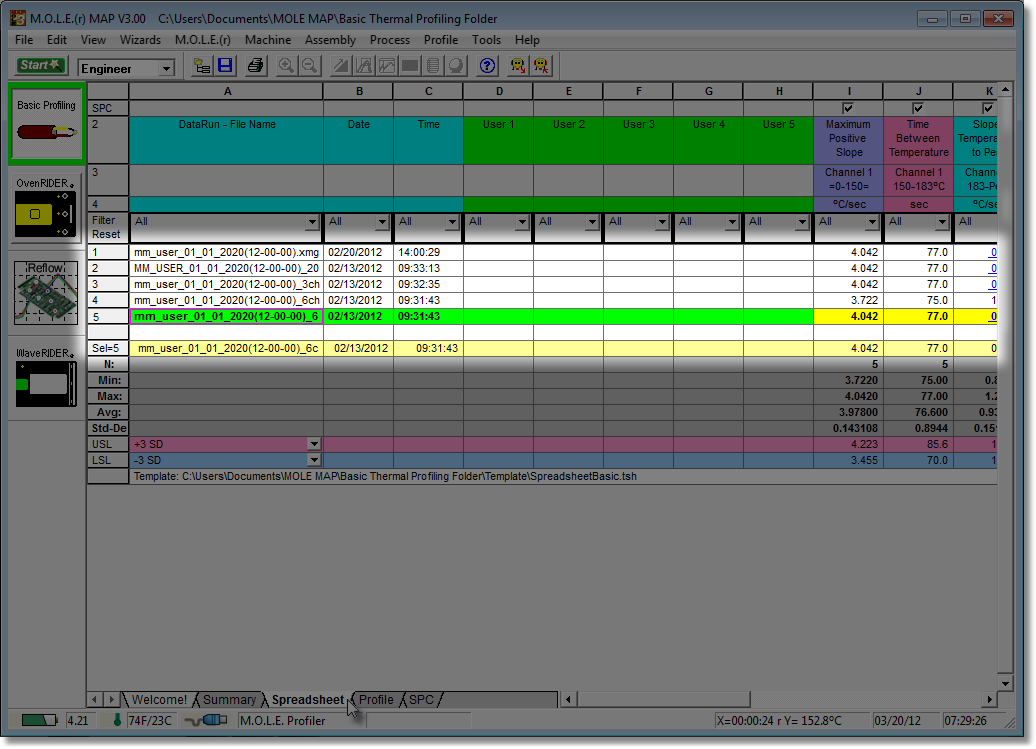
Task: Open Time Between Temperature filter dropdown
Action: pos(942,223)
